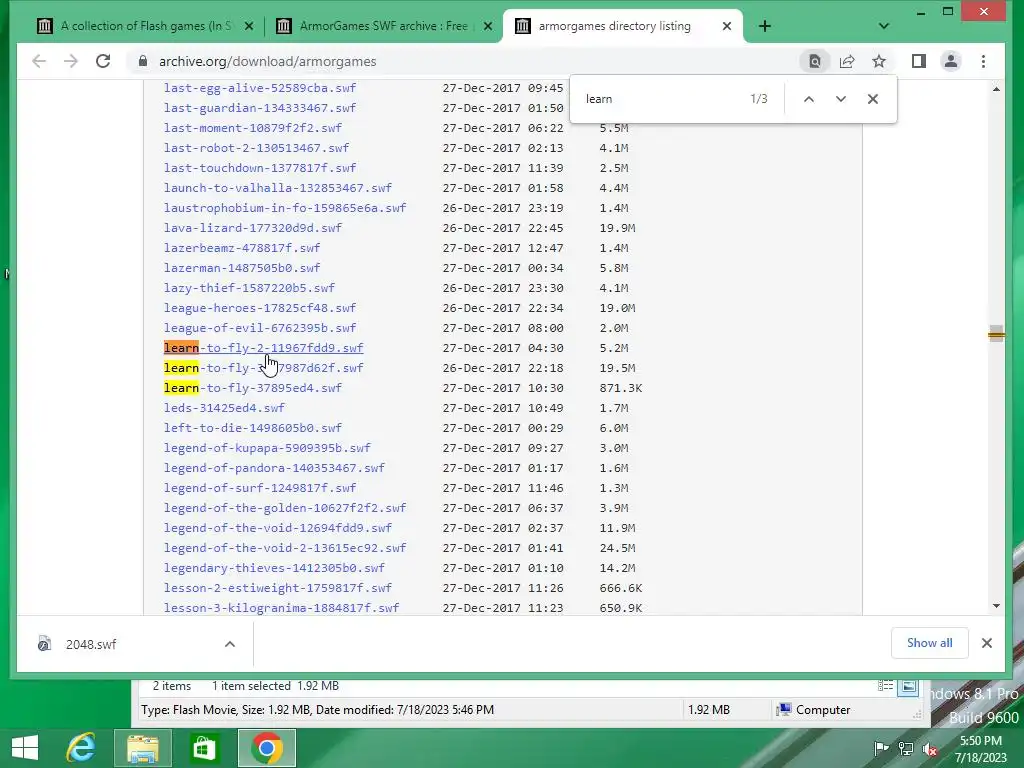
Task: Jump to next find result
Action: [840, 99]
